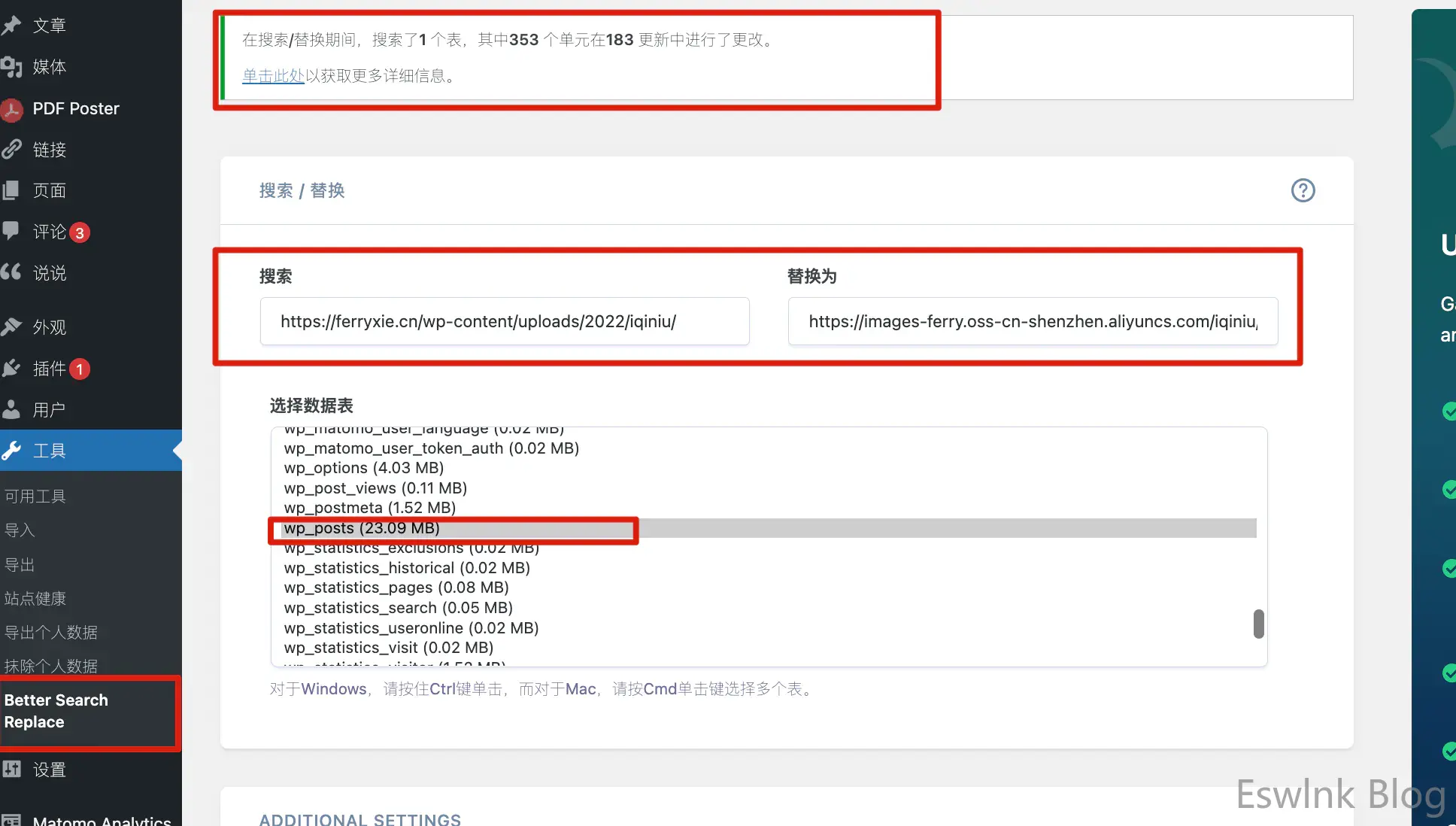Click the 用户 users icon

pyautogui.click(x=11, y=410)
